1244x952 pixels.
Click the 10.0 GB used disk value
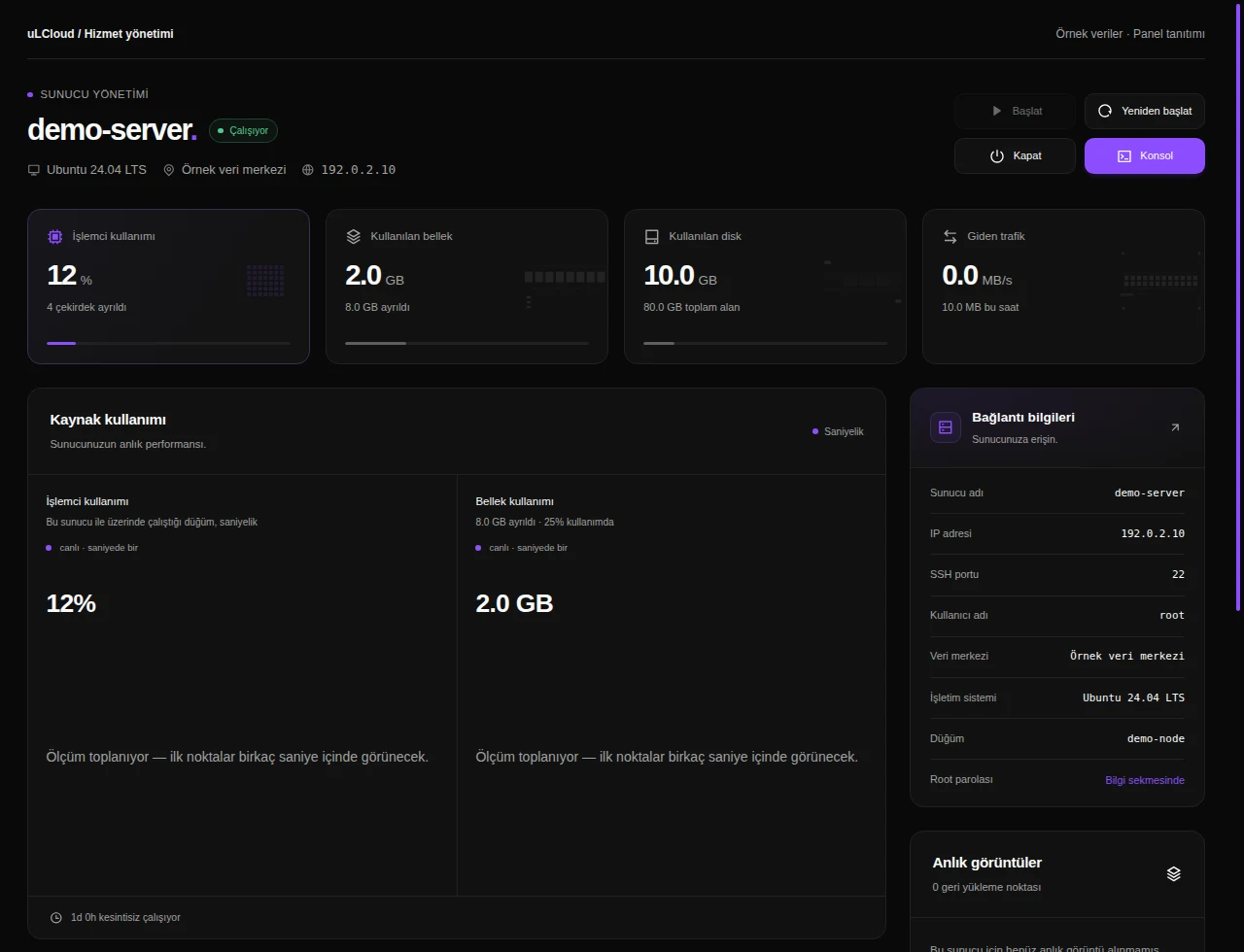[680, 276]
